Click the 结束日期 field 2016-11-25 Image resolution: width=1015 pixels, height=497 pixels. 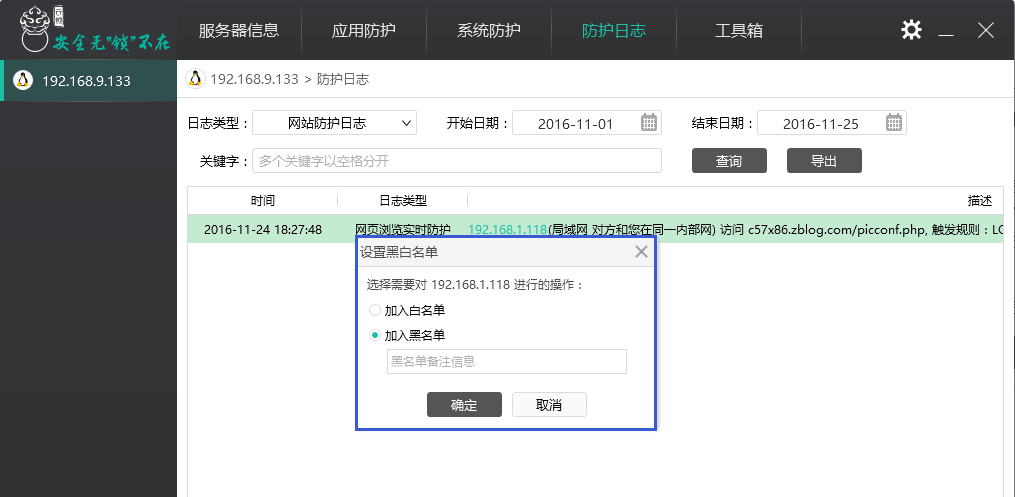(x=832, y=123)
